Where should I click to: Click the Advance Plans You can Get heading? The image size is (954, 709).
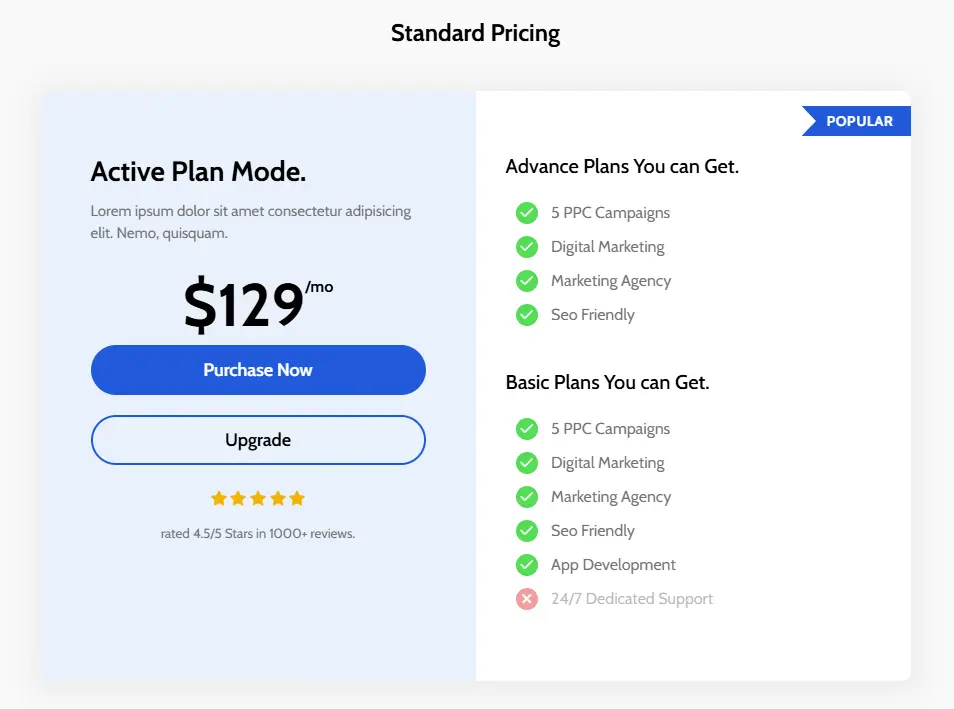tap(622, 167)
